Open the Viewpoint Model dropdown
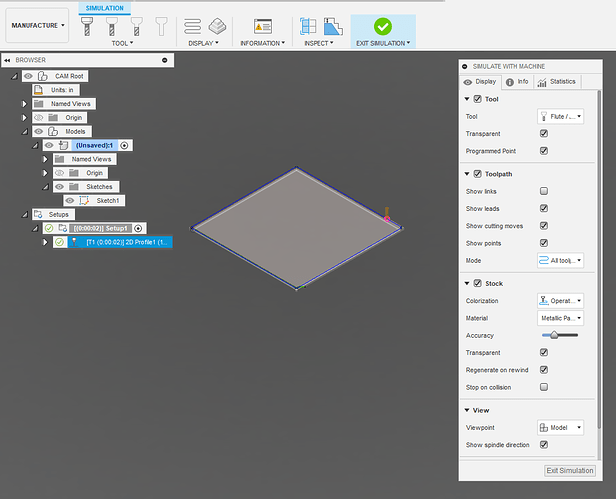 coord(560,427)
